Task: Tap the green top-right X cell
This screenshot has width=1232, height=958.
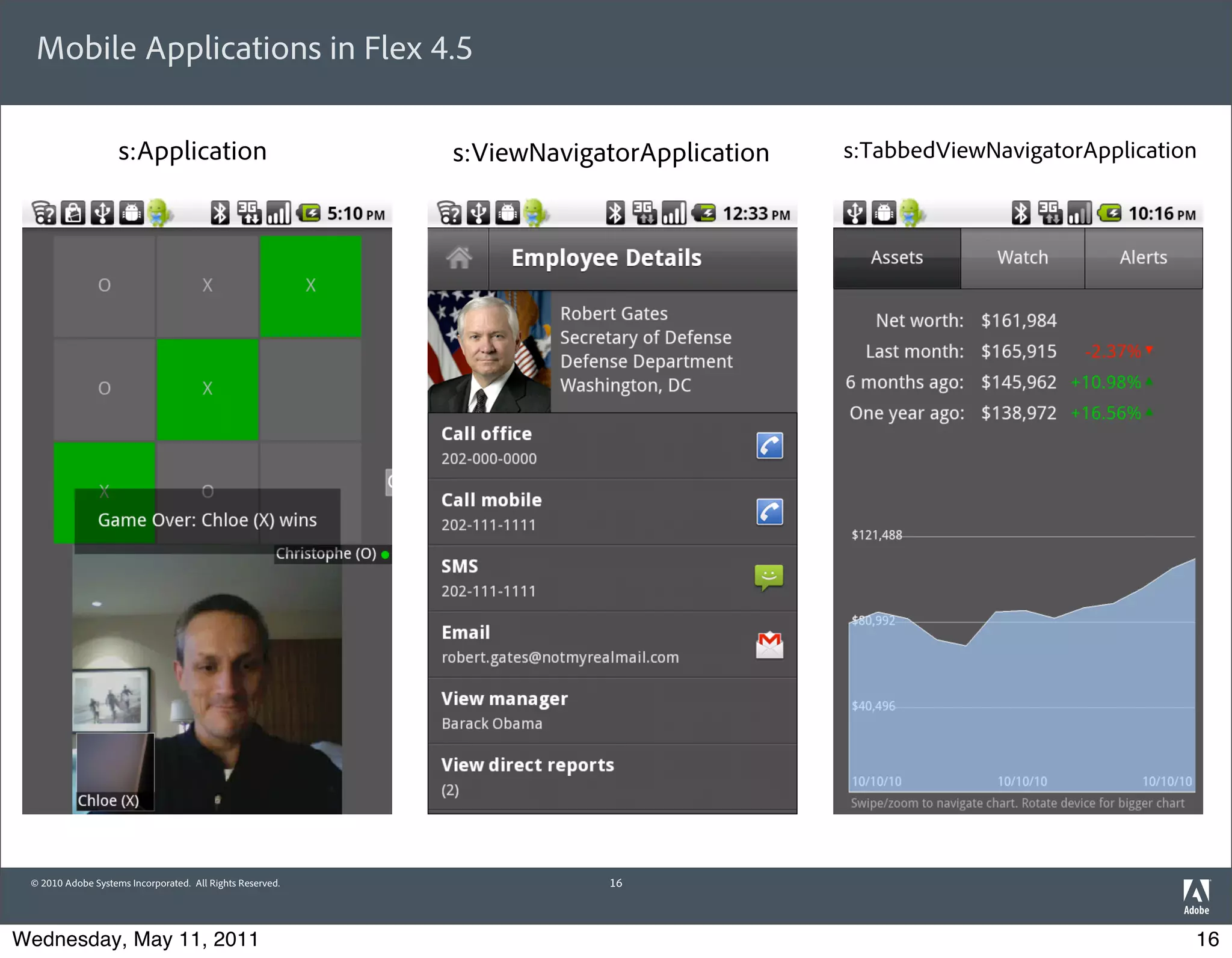Action: click(310, 286)
